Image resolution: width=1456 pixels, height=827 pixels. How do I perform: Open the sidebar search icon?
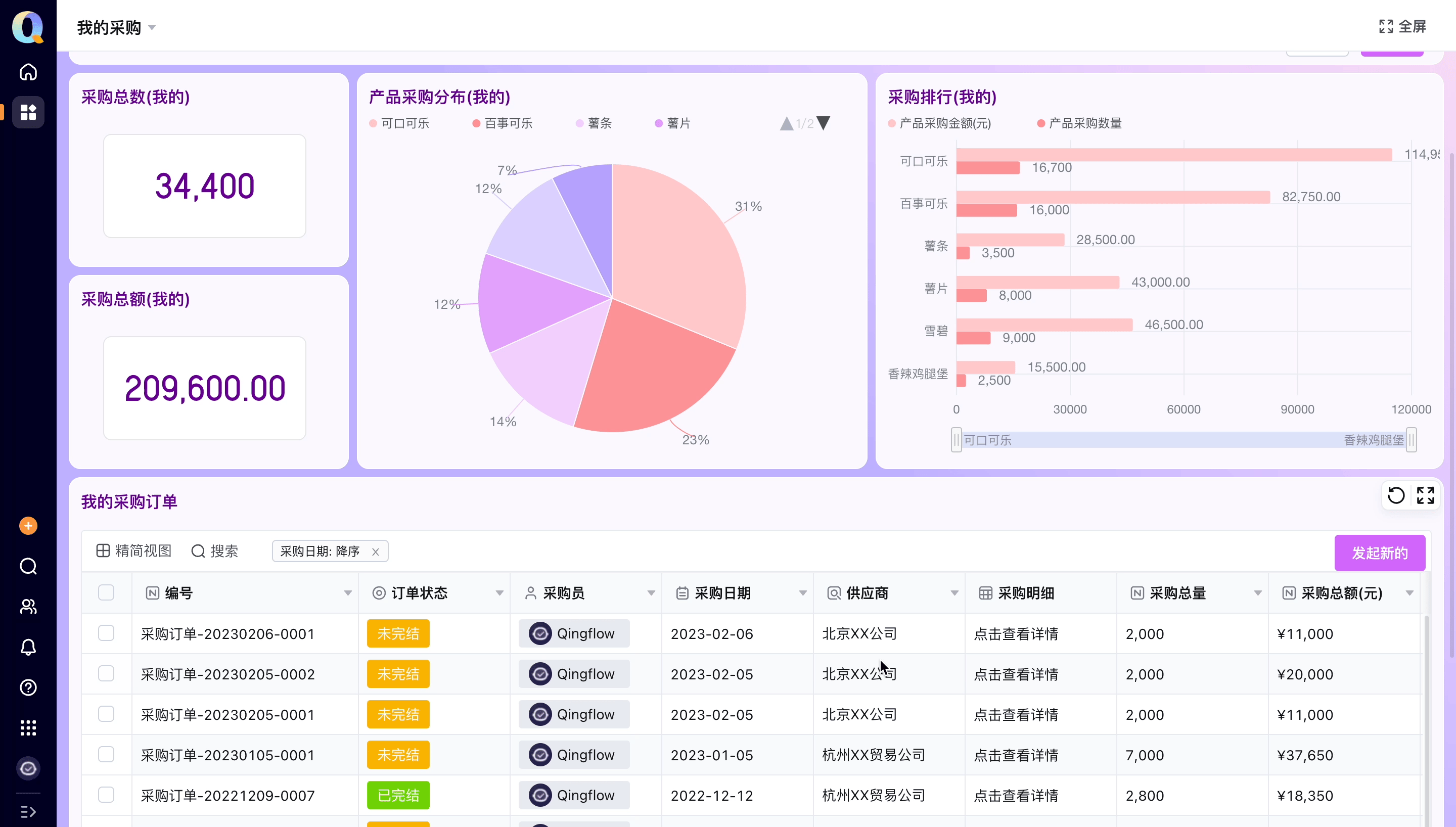pyautogui.click(x=28, y=566)
